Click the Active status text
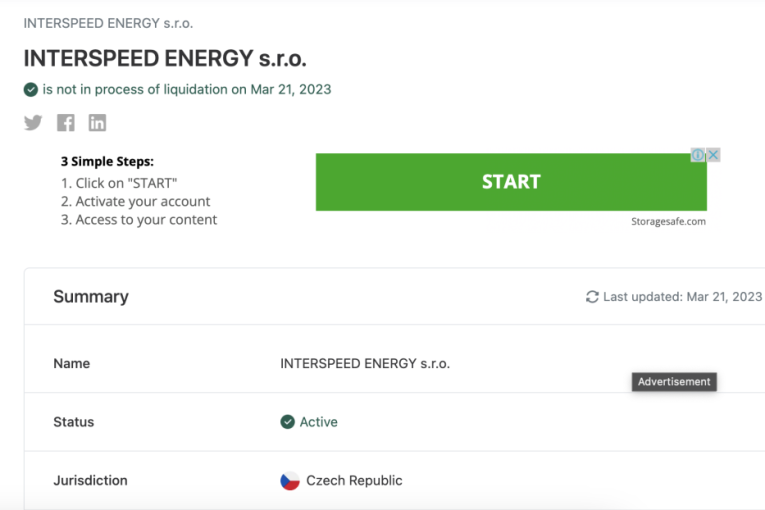 click(x=319, y=422)
